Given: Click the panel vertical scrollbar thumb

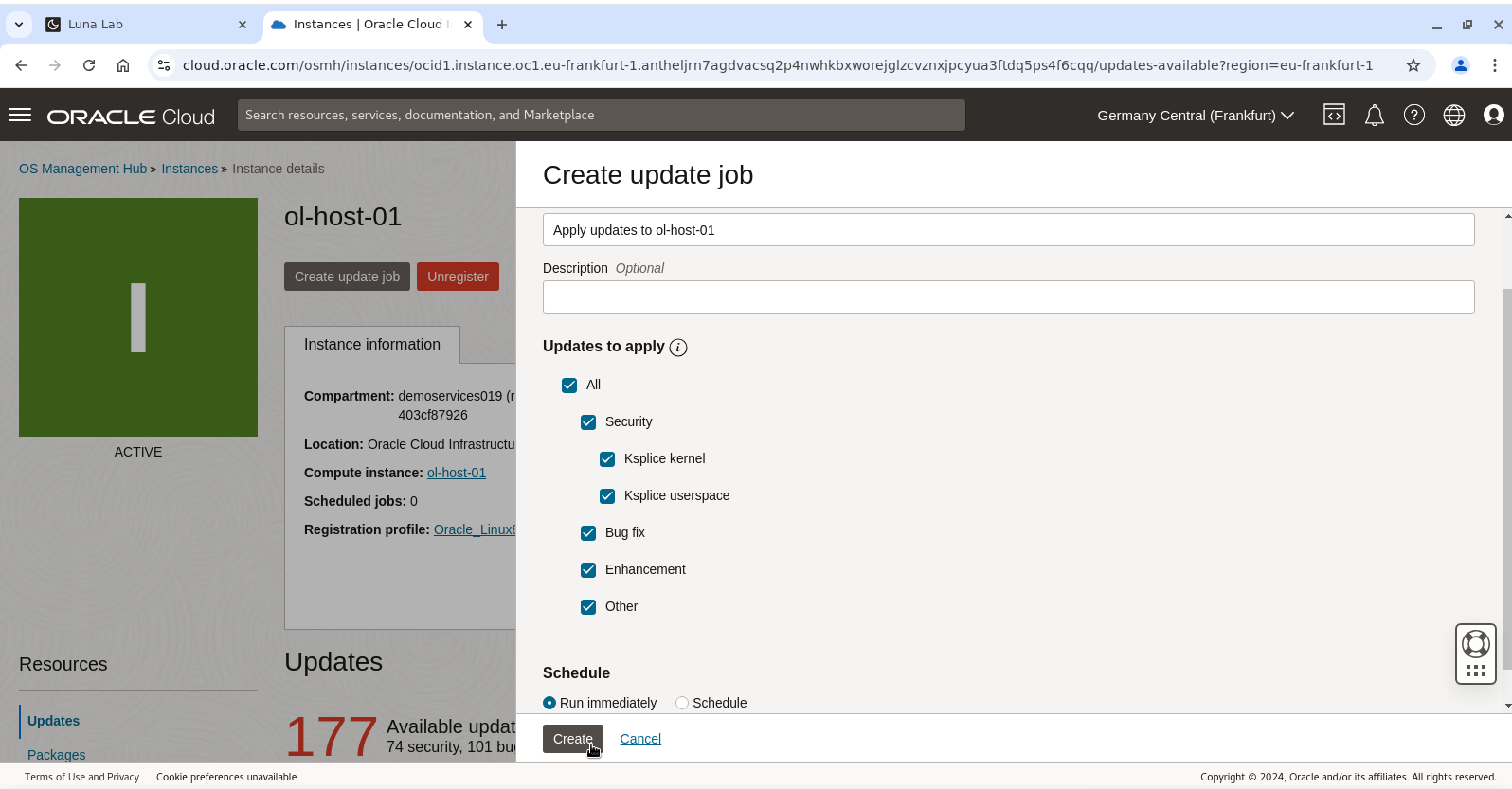Looking at the screenshot, I should 1507,478.
